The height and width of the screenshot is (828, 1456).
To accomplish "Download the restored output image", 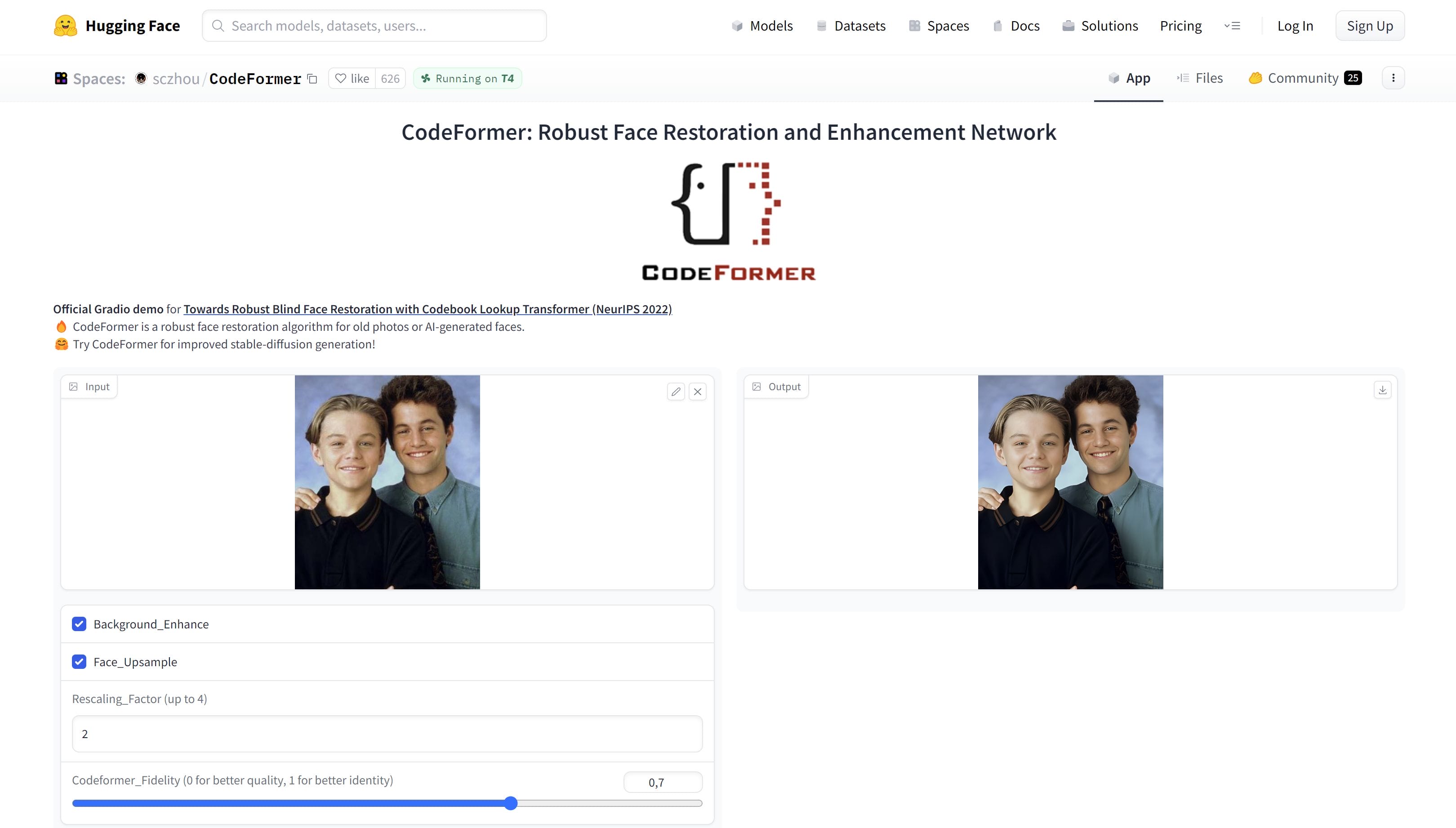I will pyautogui.click(x=1382, y=390).
